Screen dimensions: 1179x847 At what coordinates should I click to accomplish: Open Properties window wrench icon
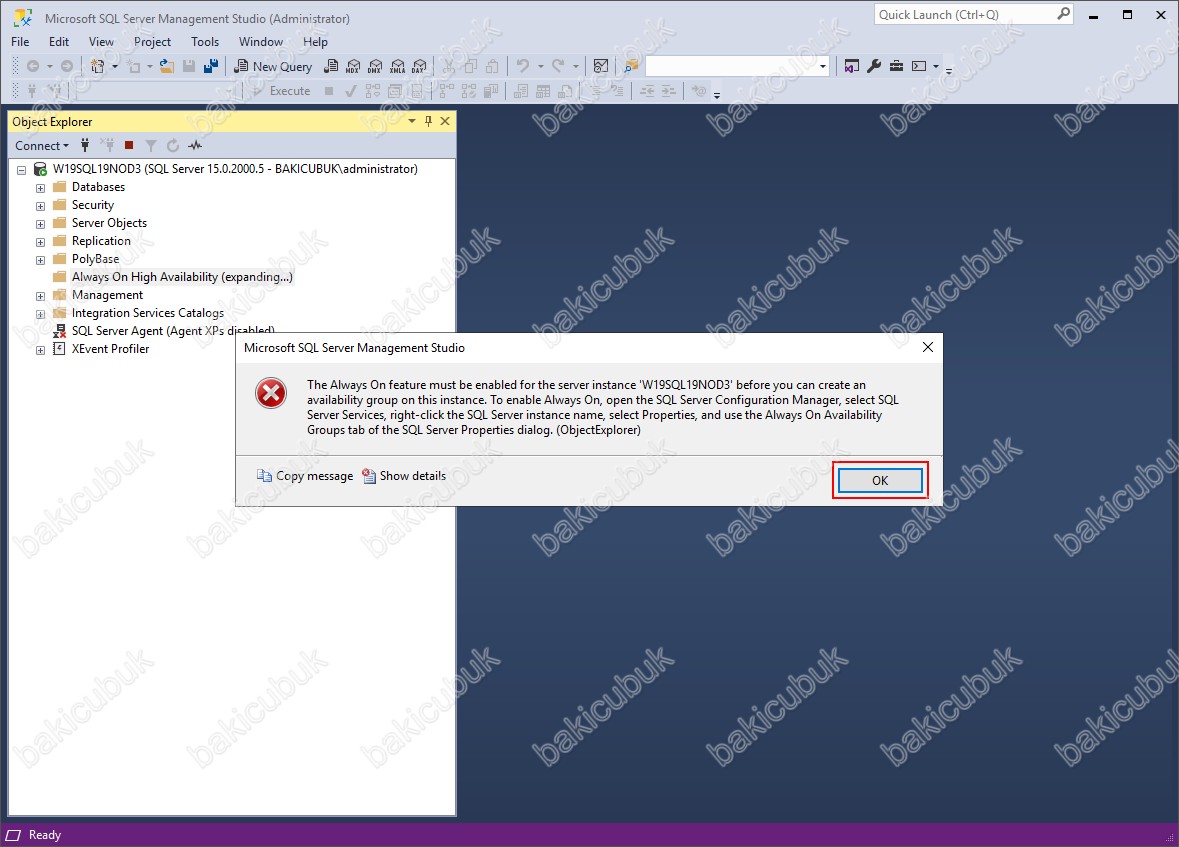pos(874,66)
